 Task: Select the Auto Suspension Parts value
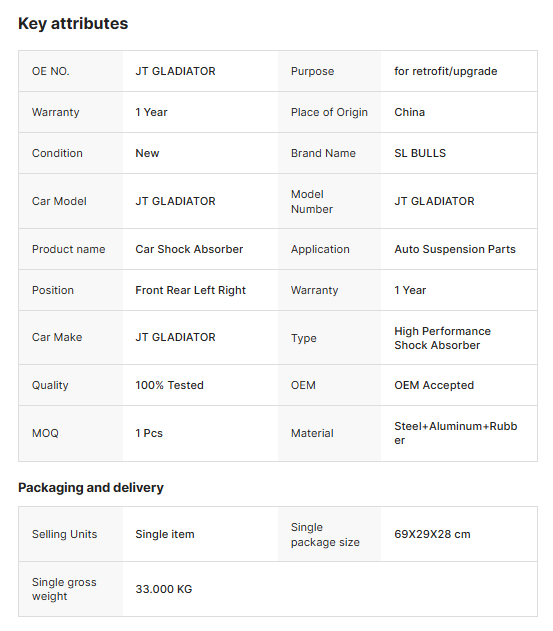coord(455,249)
